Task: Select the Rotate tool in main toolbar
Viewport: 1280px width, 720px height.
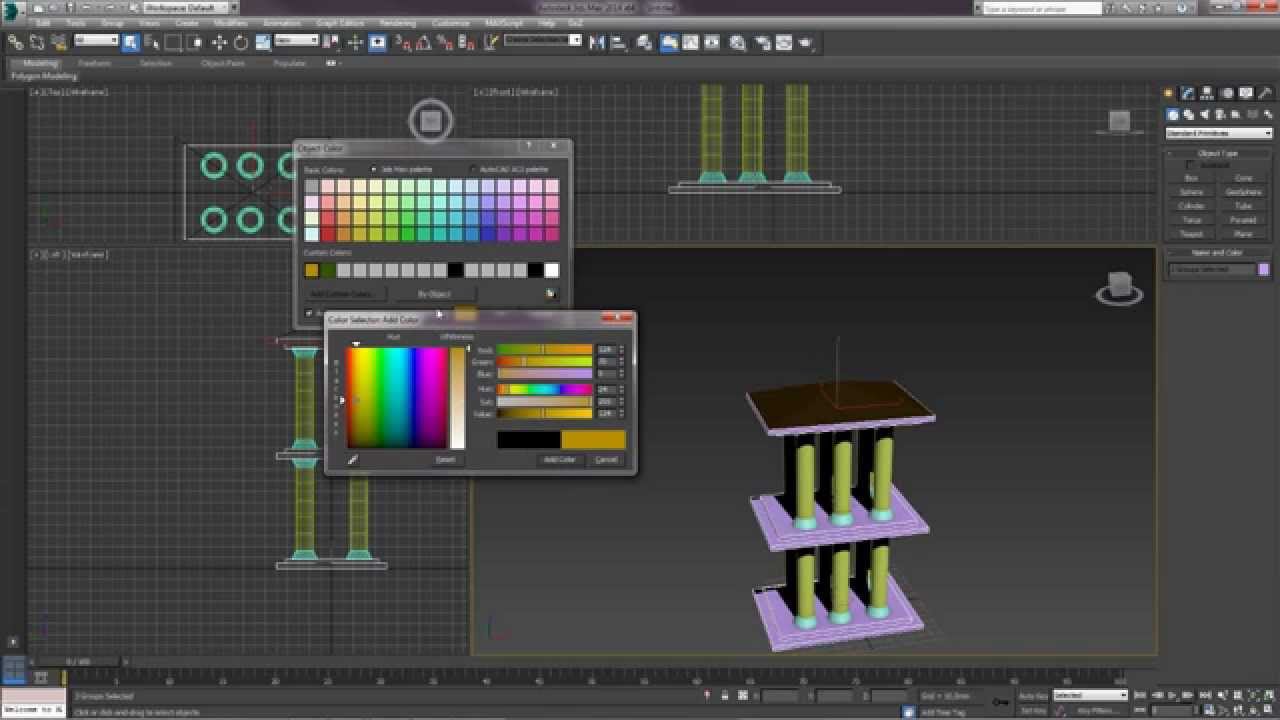Action: point(241,42)
